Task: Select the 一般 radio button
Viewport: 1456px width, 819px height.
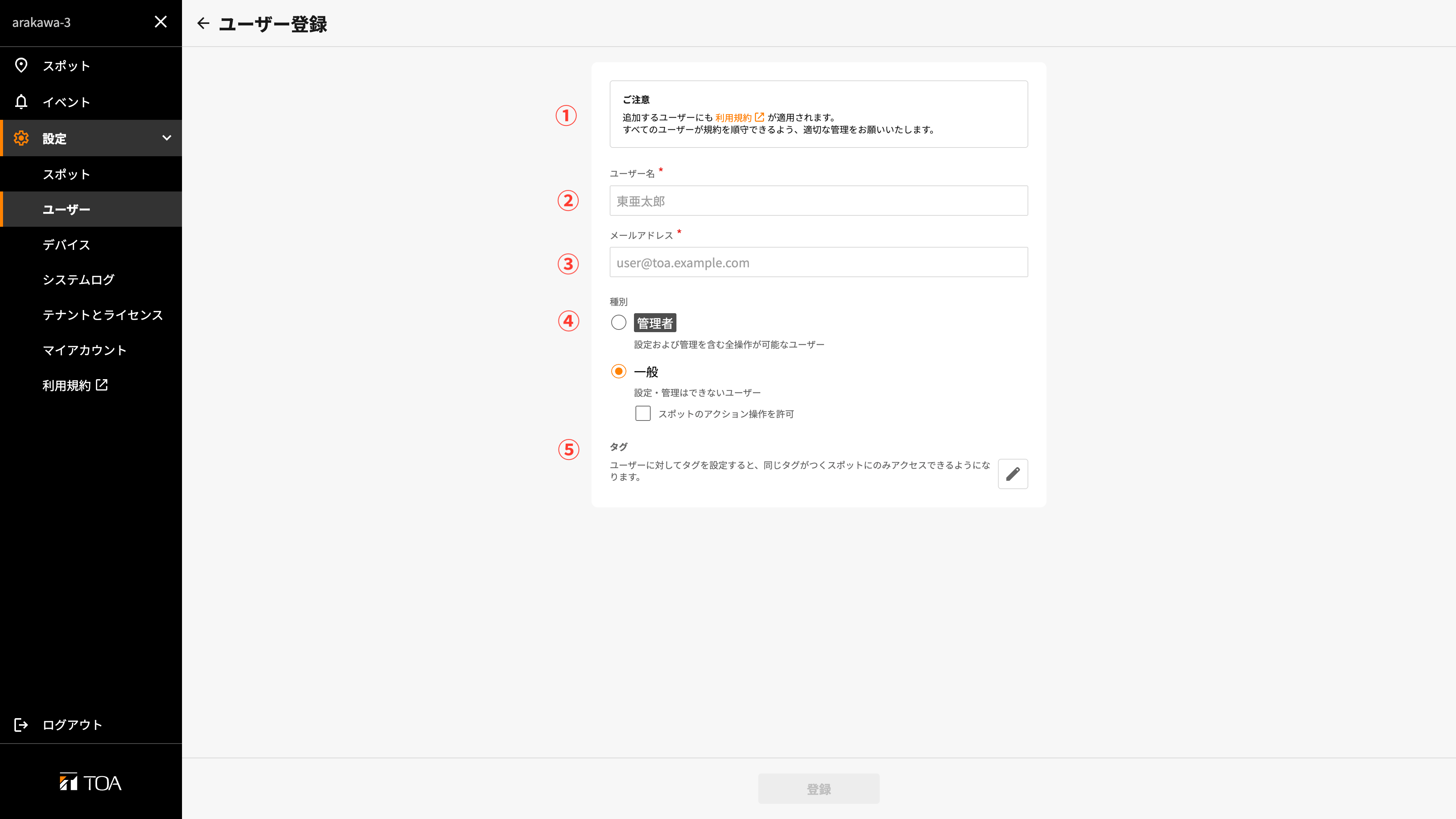Action: pyautogui.click(x=618, y=371)
